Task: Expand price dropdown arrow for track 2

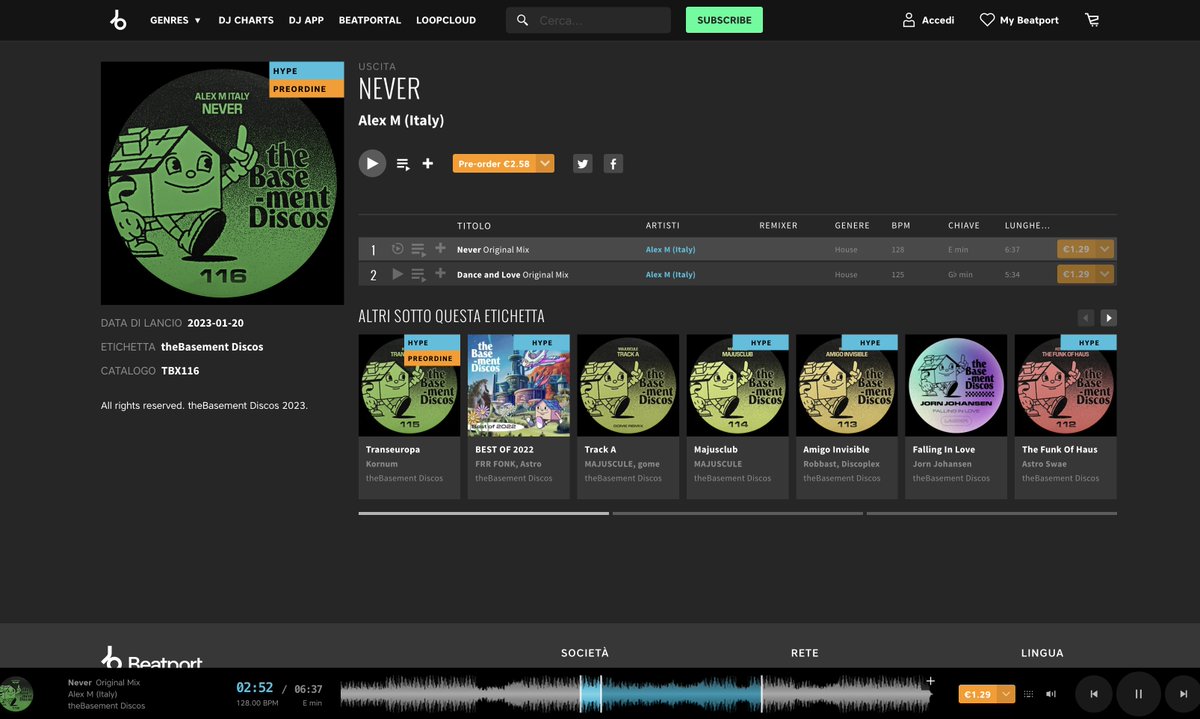Action: 1105,274
